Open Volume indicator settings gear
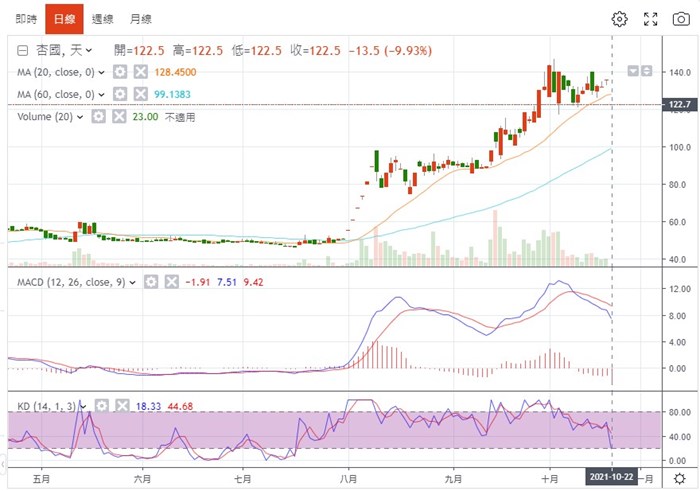Viewport: 700px width, 491px height. (98, 117)
